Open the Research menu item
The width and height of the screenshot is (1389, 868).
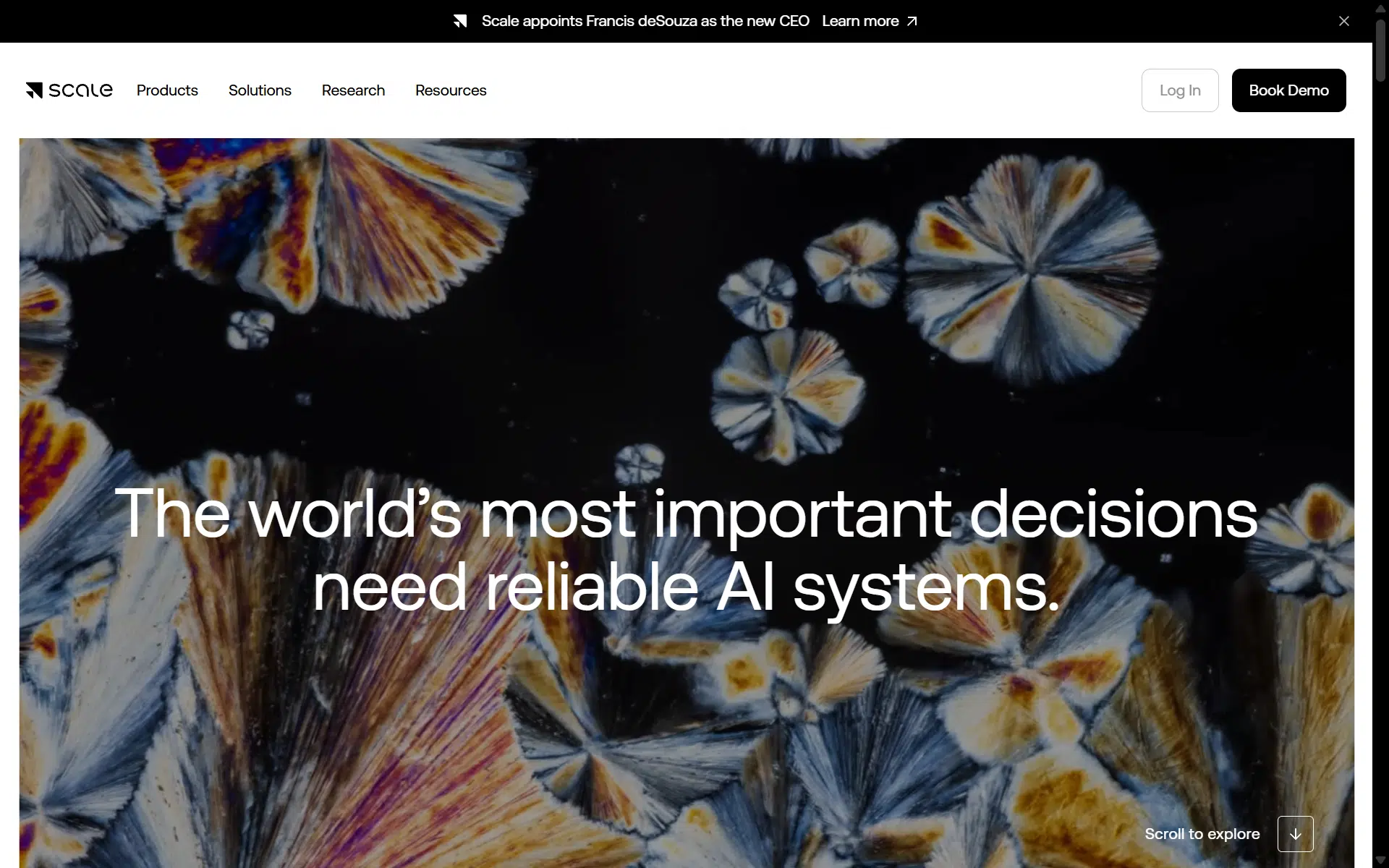353,90
